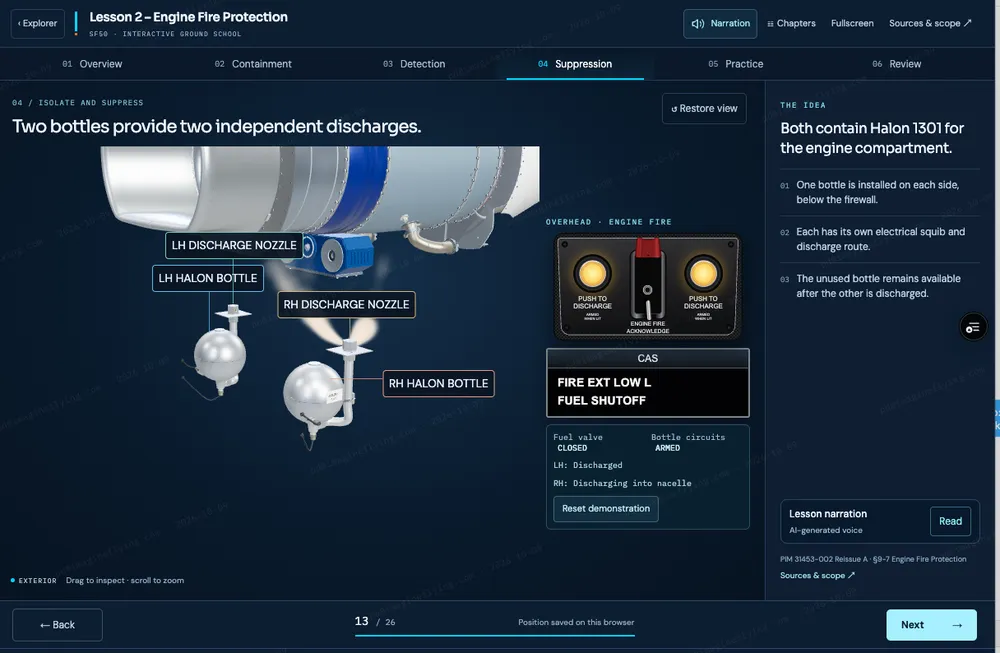Screen dimensions: 1000x653
Task: Click Read for lesson narration
Action: pos(950,522)
